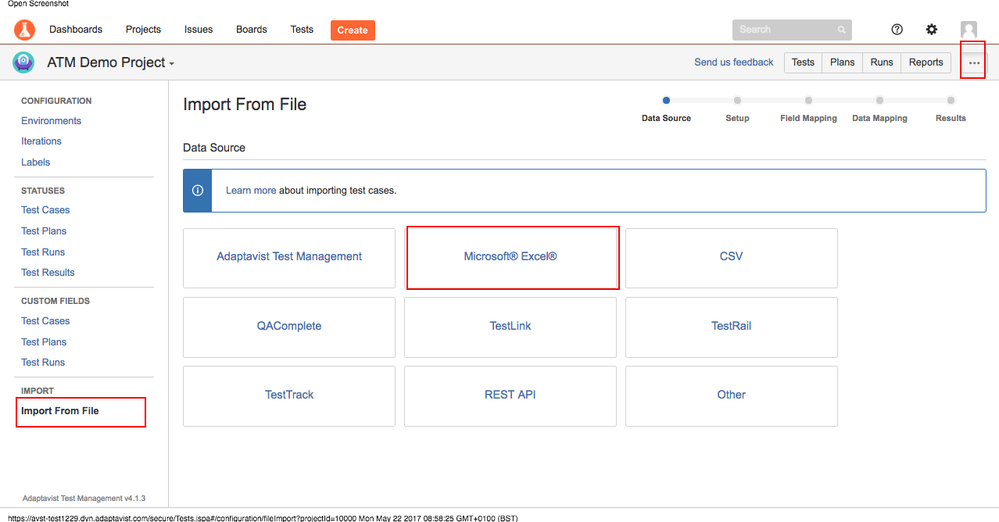The image size is (999, 522).
Task: Click the search magnifier icon
Action: tap(842, 29)
